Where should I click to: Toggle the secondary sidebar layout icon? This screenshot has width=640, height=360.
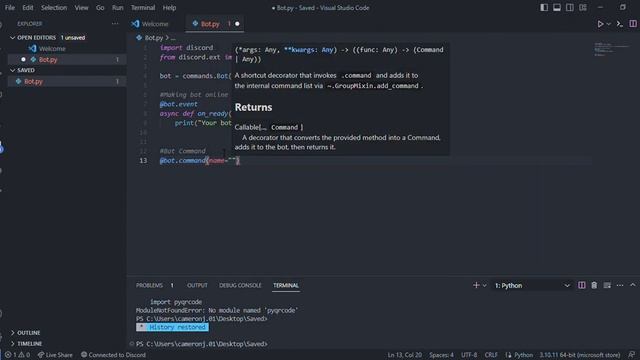[570, 8]
